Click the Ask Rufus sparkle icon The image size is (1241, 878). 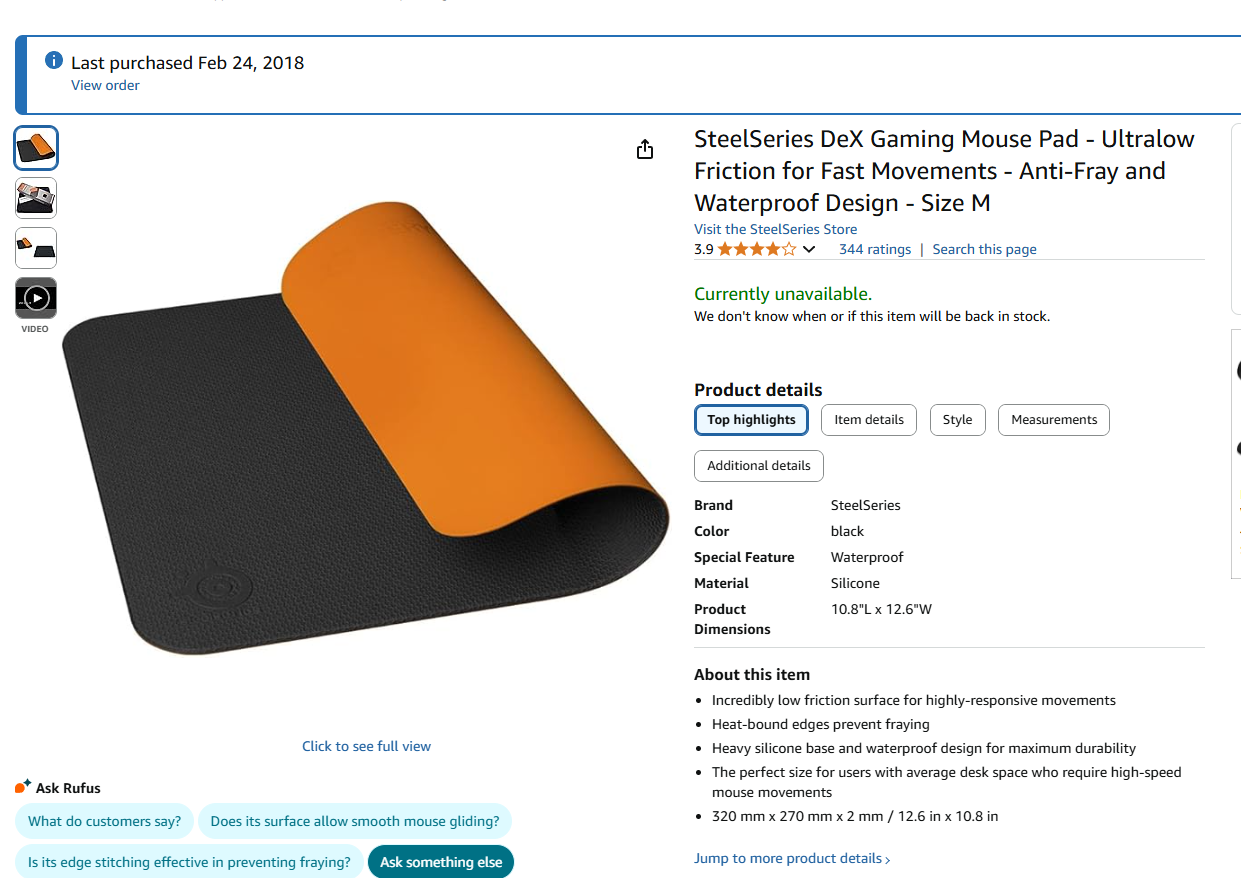coord(23,787)
